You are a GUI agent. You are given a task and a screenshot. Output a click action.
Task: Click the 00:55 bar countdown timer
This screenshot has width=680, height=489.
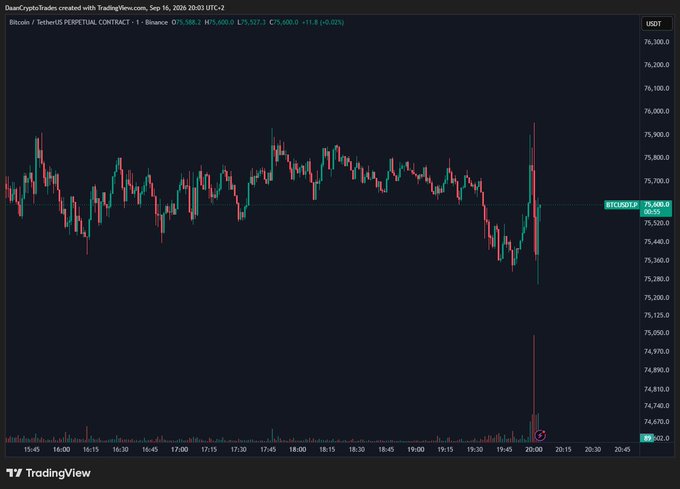(652, 212)
